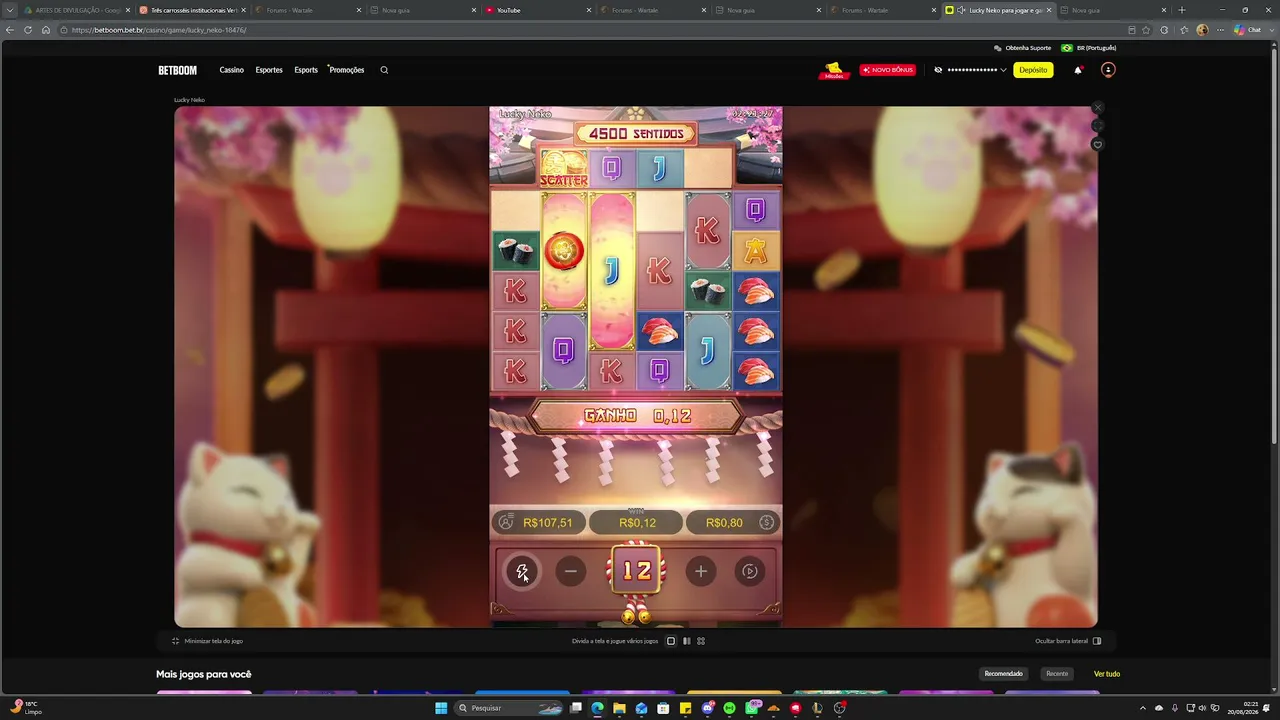Image resolution: width=1280 pixels, height=720 pixels.
Task: Reload the page
Action: pos(28,30)
